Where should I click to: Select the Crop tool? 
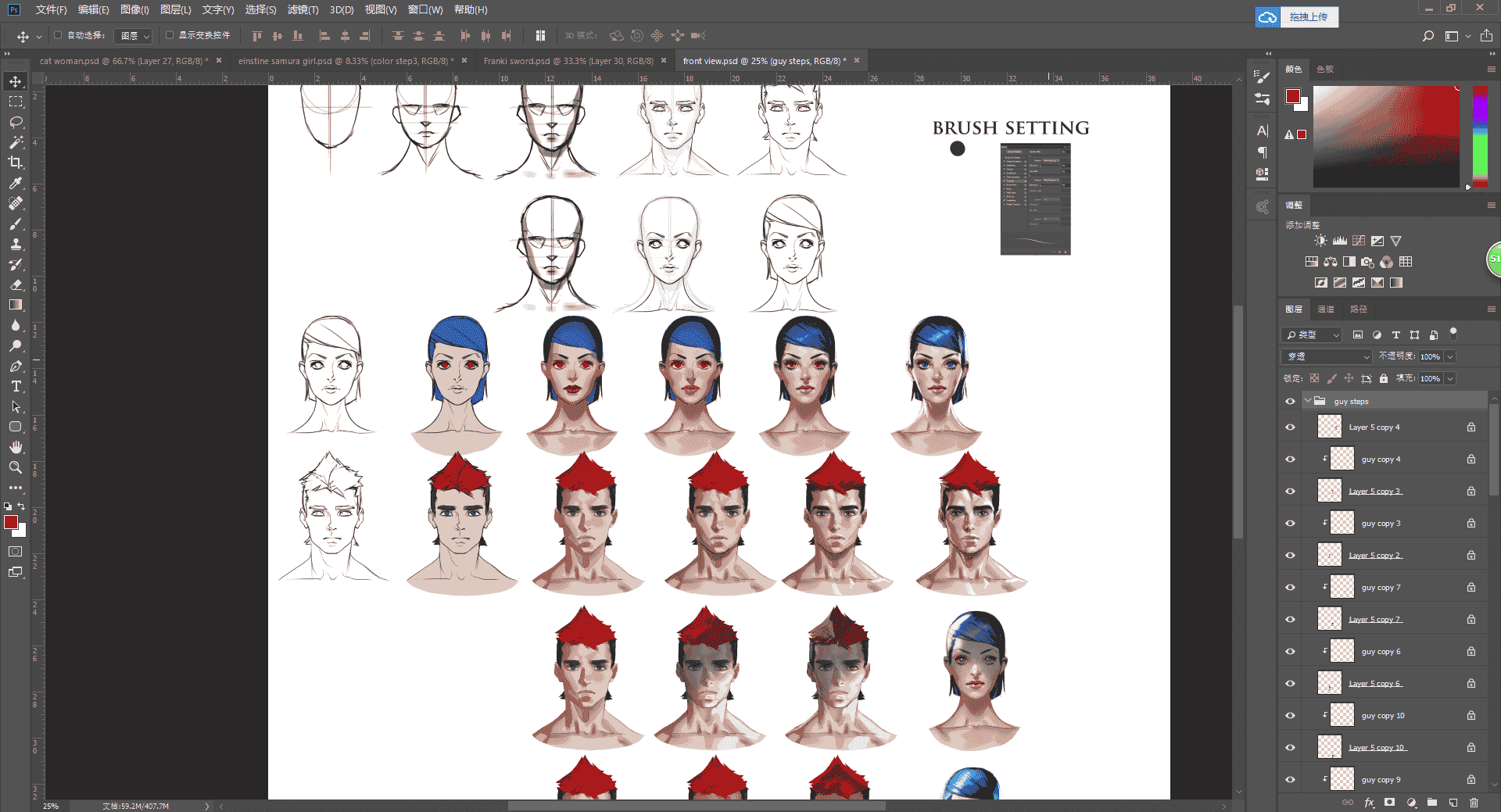[16, 163]
